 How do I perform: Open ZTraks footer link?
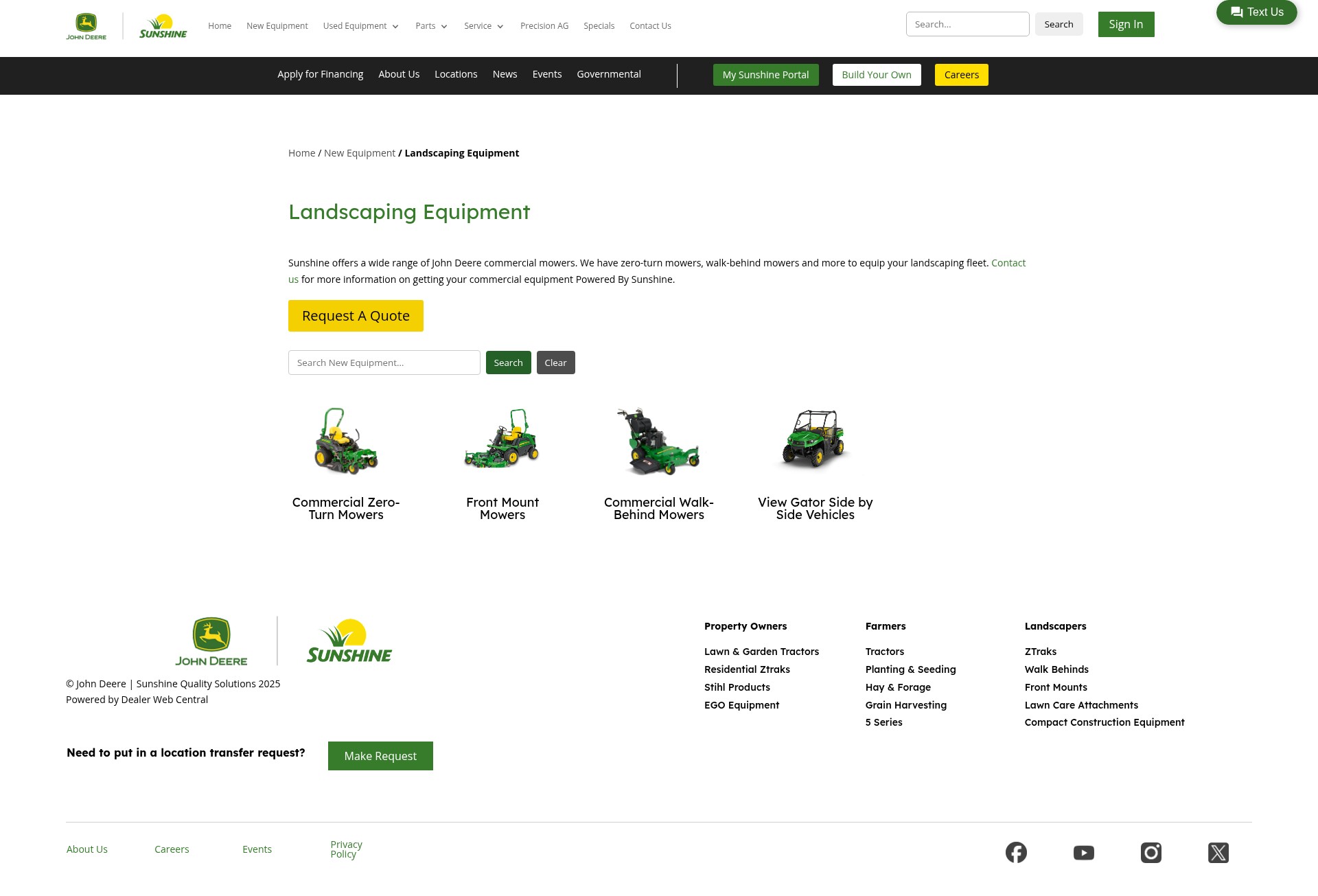(1041, 652)
